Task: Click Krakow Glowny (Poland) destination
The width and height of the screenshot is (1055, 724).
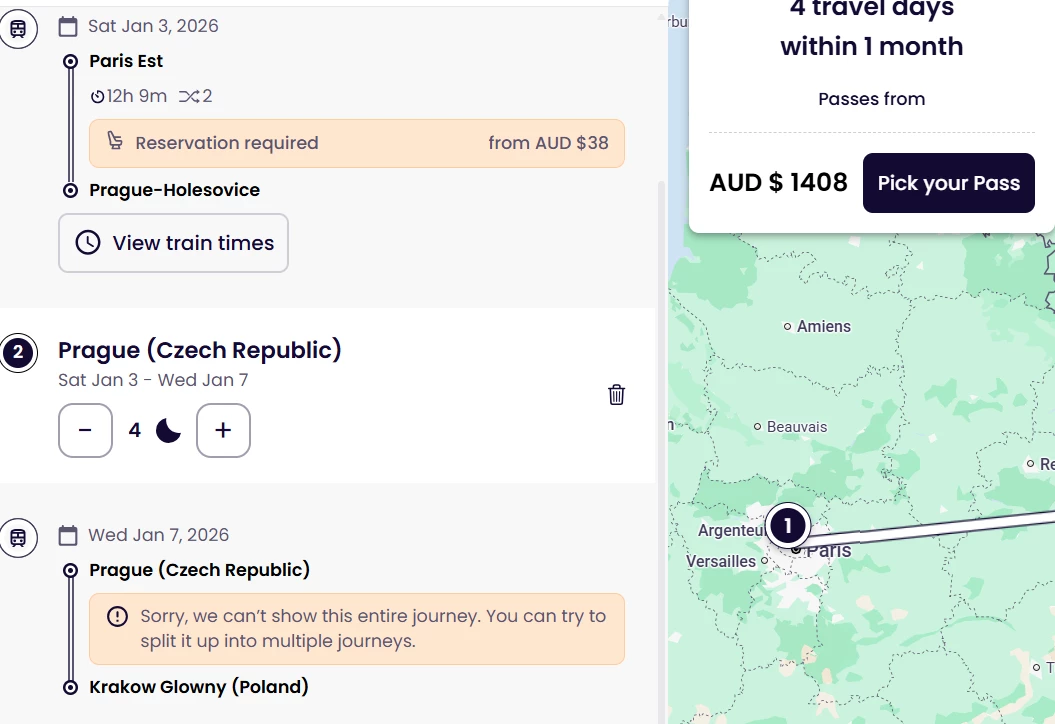Action: pos(199,687)
